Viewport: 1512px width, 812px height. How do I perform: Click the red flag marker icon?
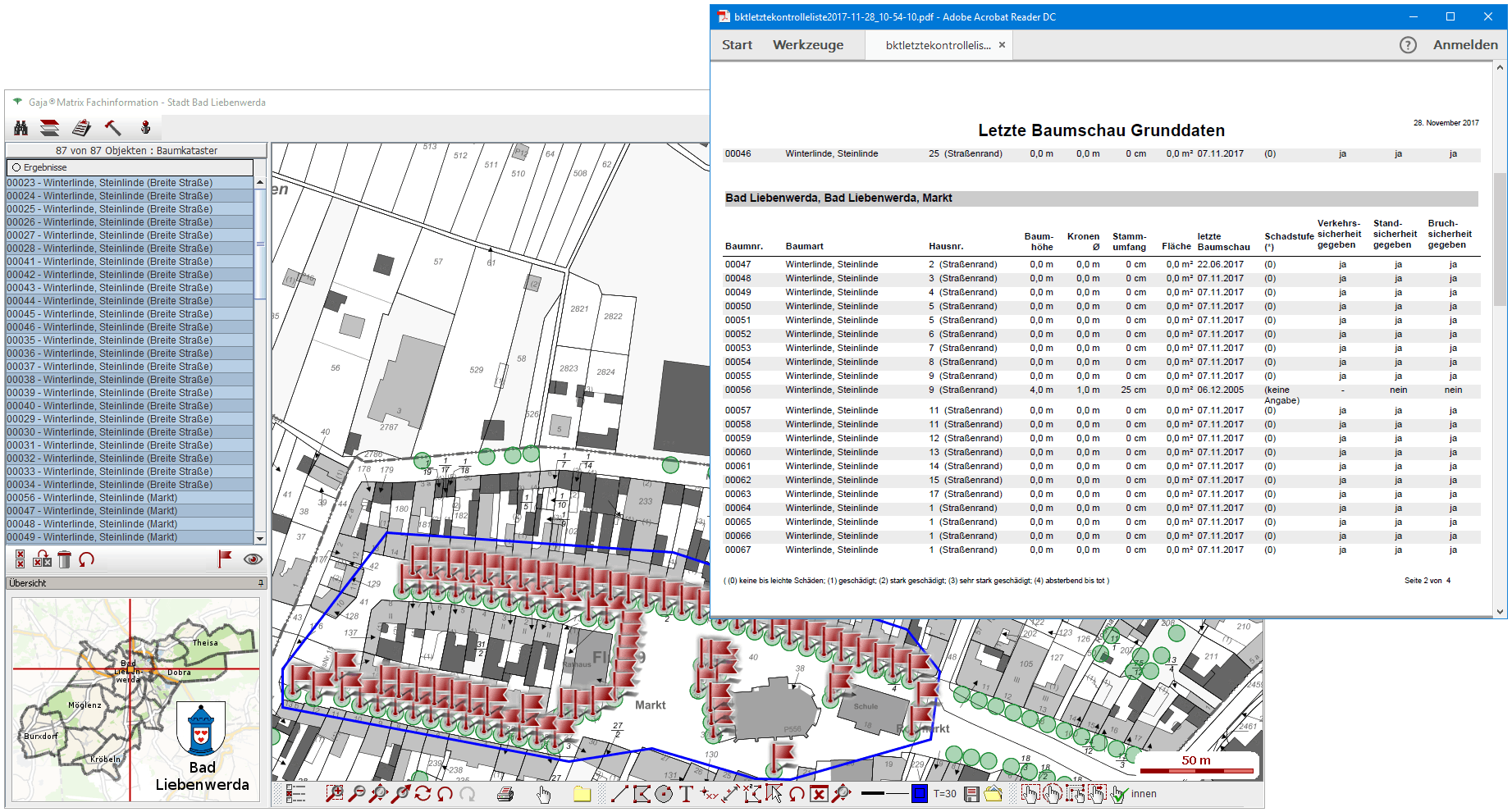pyautogui.click(x=225, y=559)
